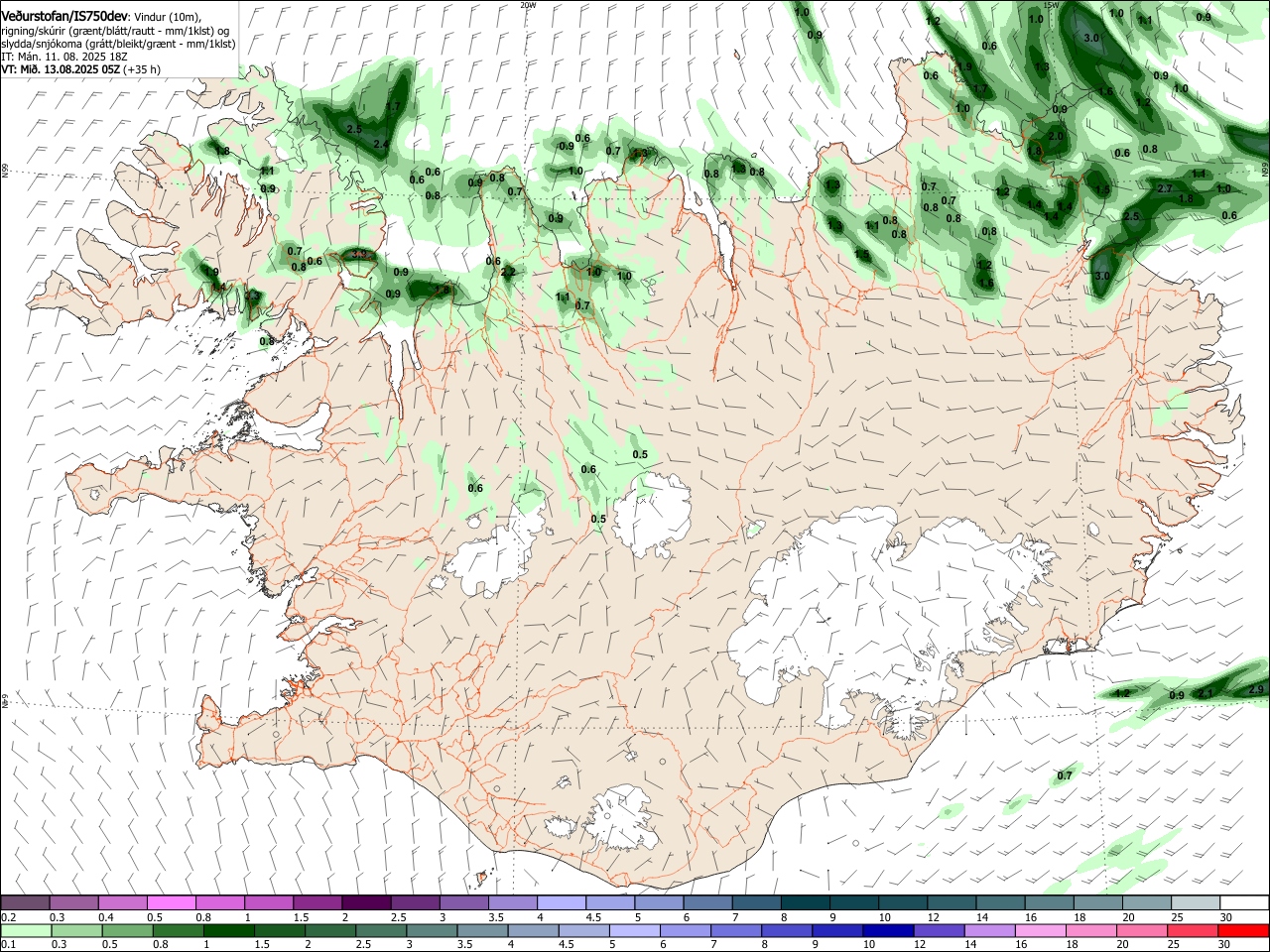1270x952 pixels.
Task: Click the '20W' longitude label
Action: [x=528, y=5]
